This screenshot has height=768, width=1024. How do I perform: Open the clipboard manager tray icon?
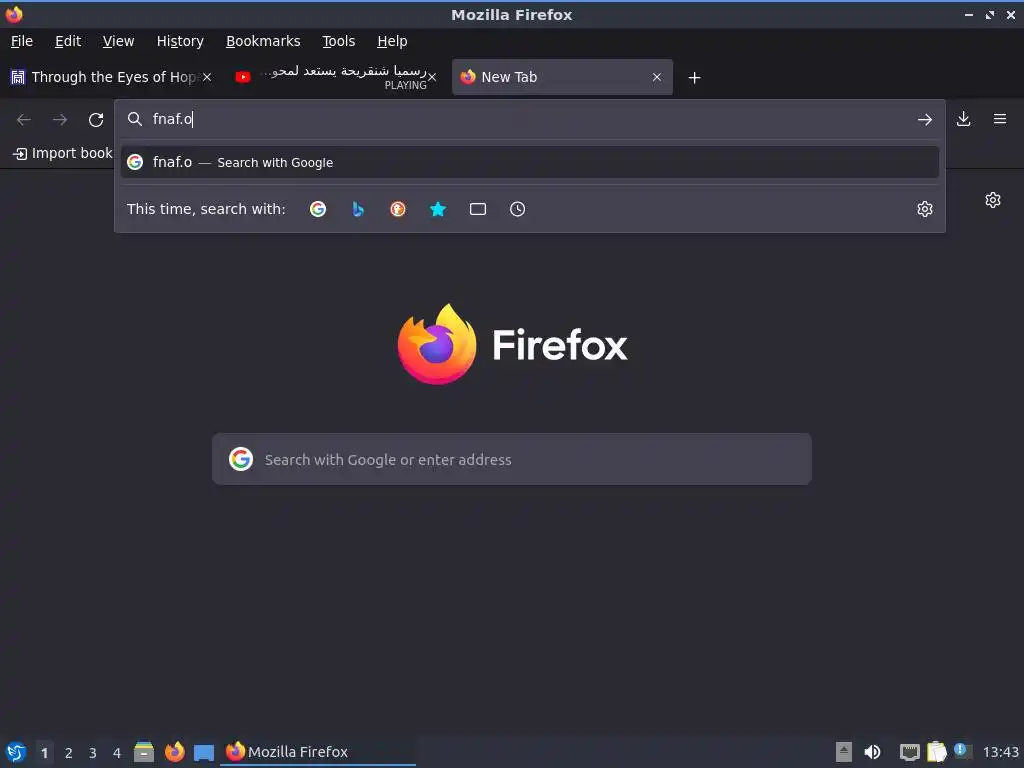tap(936, 752)
